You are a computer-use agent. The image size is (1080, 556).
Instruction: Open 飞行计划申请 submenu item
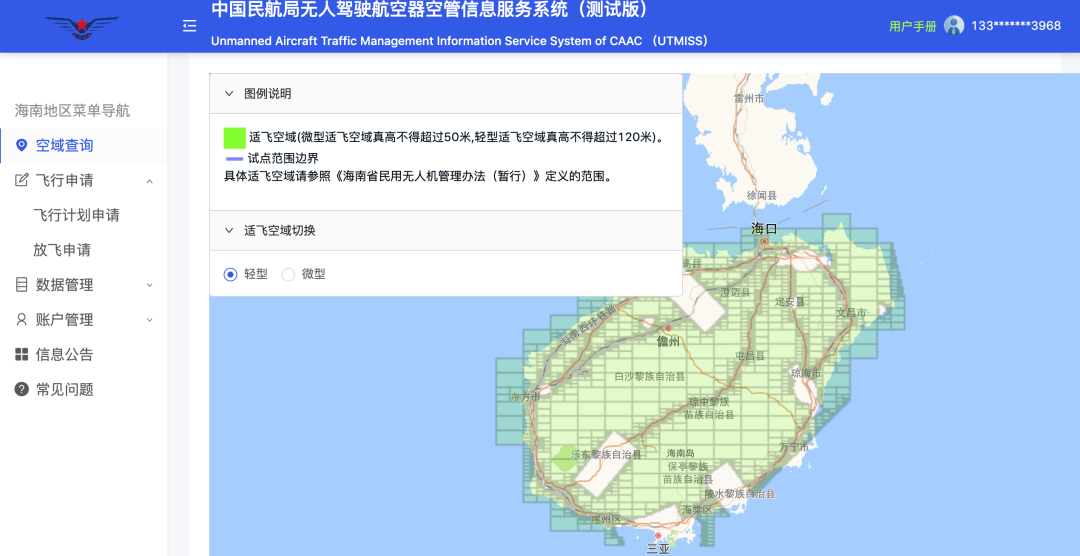tap(76, 215)
